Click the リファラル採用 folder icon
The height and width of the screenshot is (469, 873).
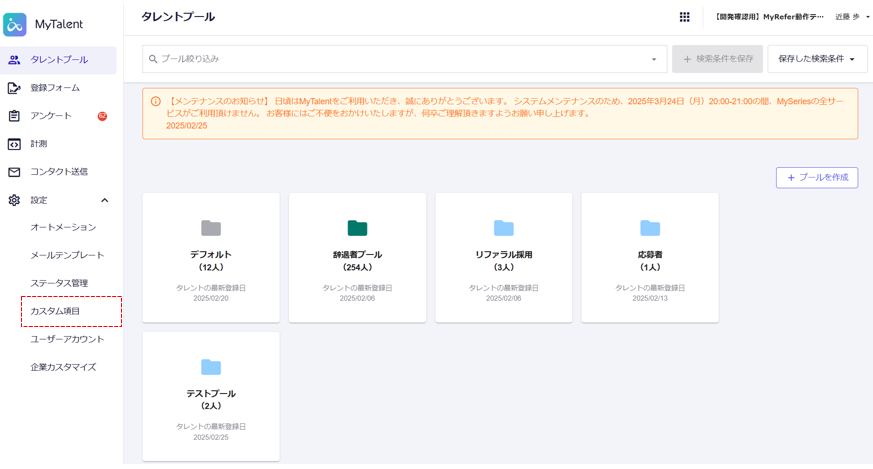[504, 228]
